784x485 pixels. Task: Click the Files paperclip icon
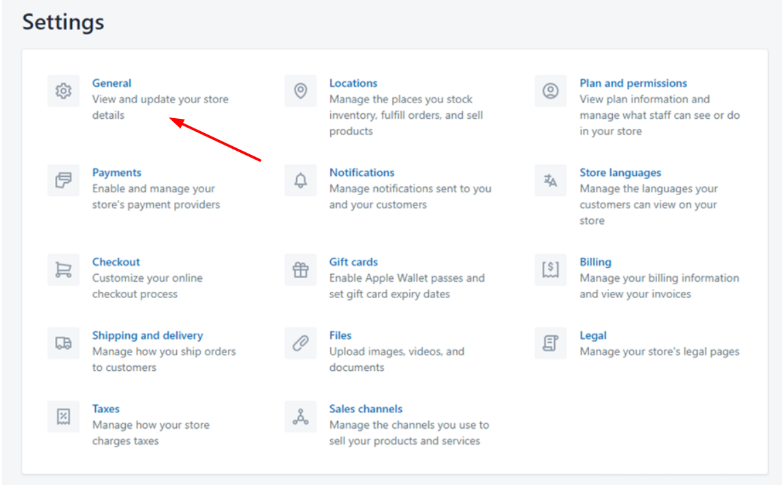tap(300, 343)
